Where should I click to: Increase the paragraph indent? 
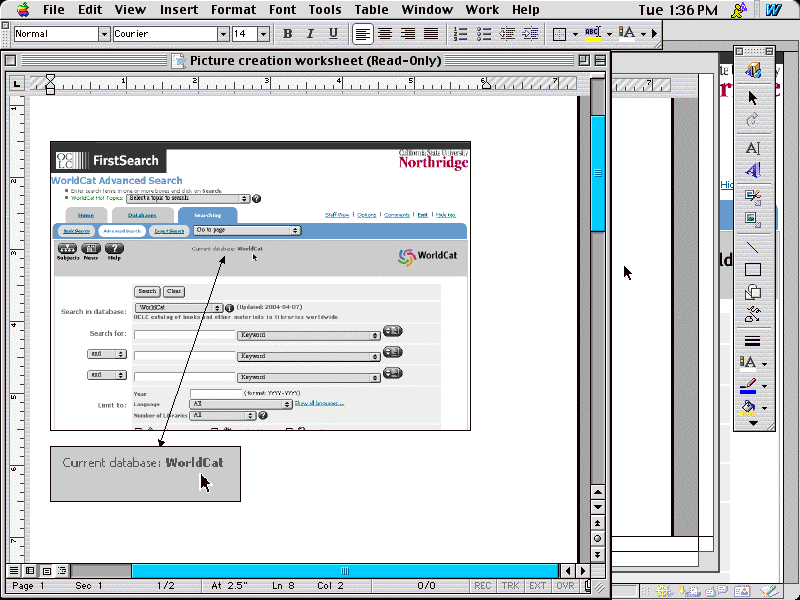[530, 34]
